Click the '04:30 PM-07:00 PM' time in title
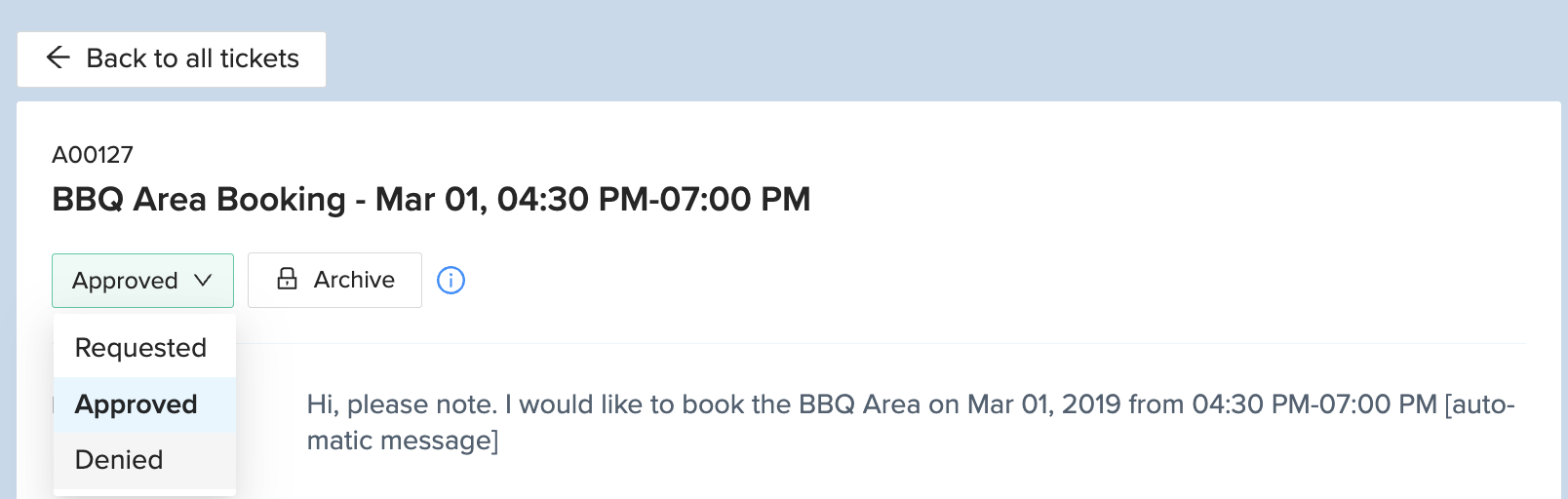The width and height of the screenshot is (1568, 499). point(653,200)
